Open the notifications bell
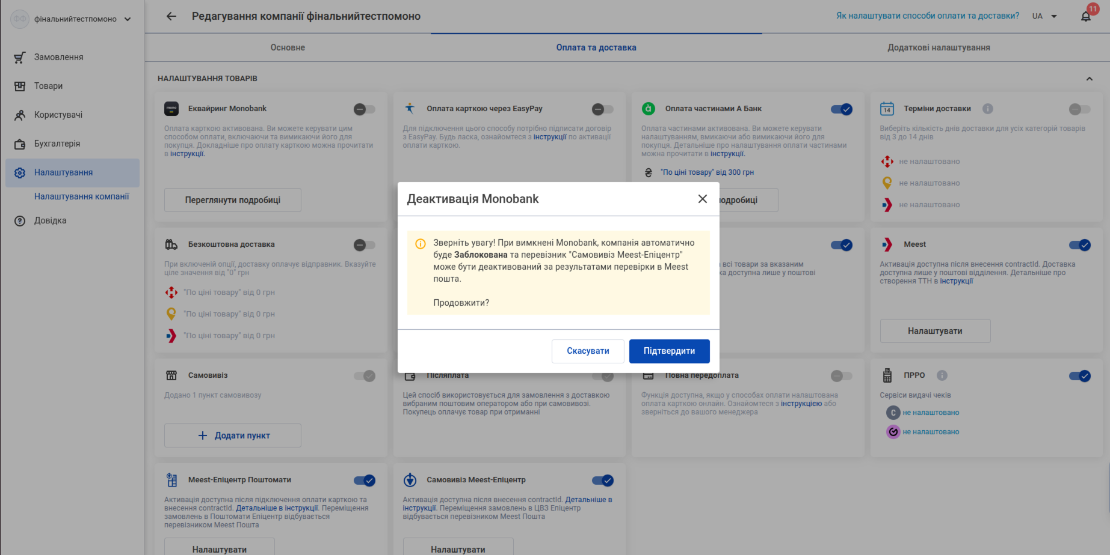This screenshot has height=555, width=1110. [1085, 16]
